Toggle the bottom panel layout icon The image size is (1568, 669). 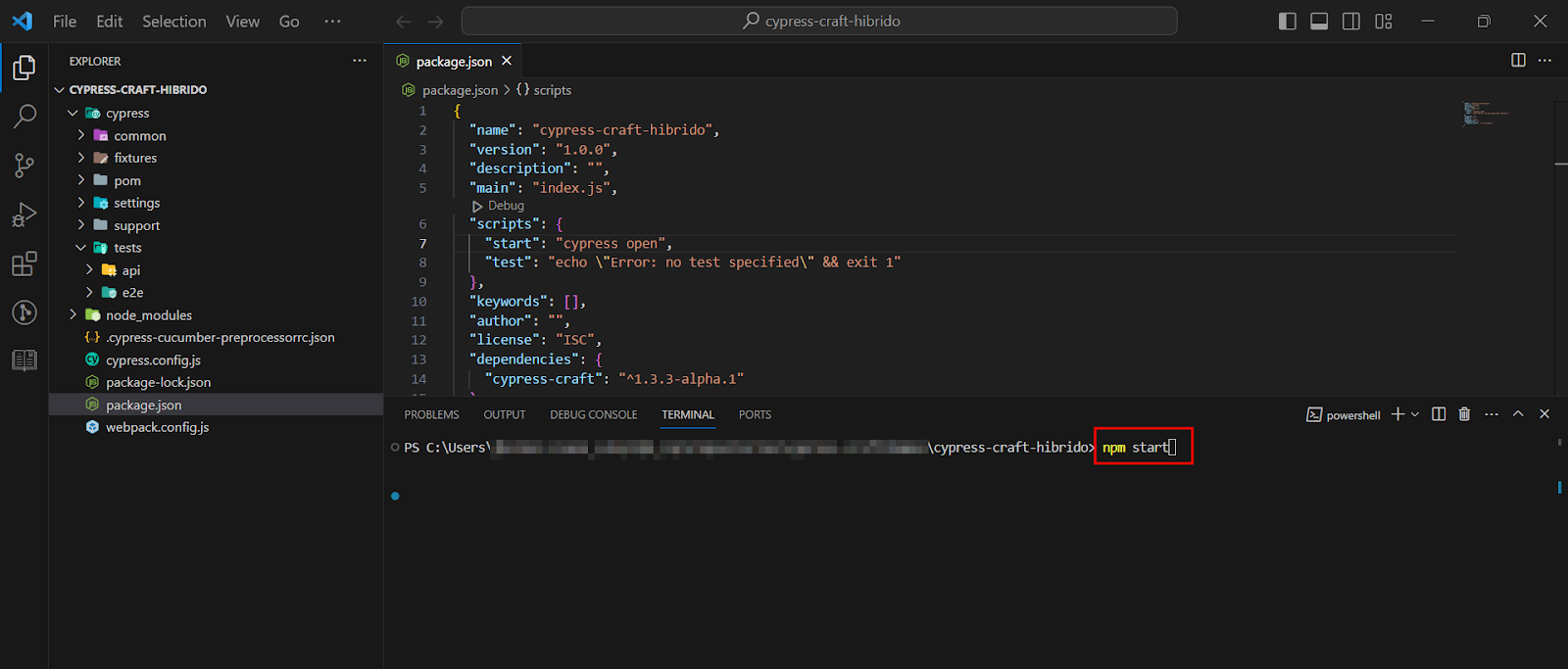(x=1319, y=22)
